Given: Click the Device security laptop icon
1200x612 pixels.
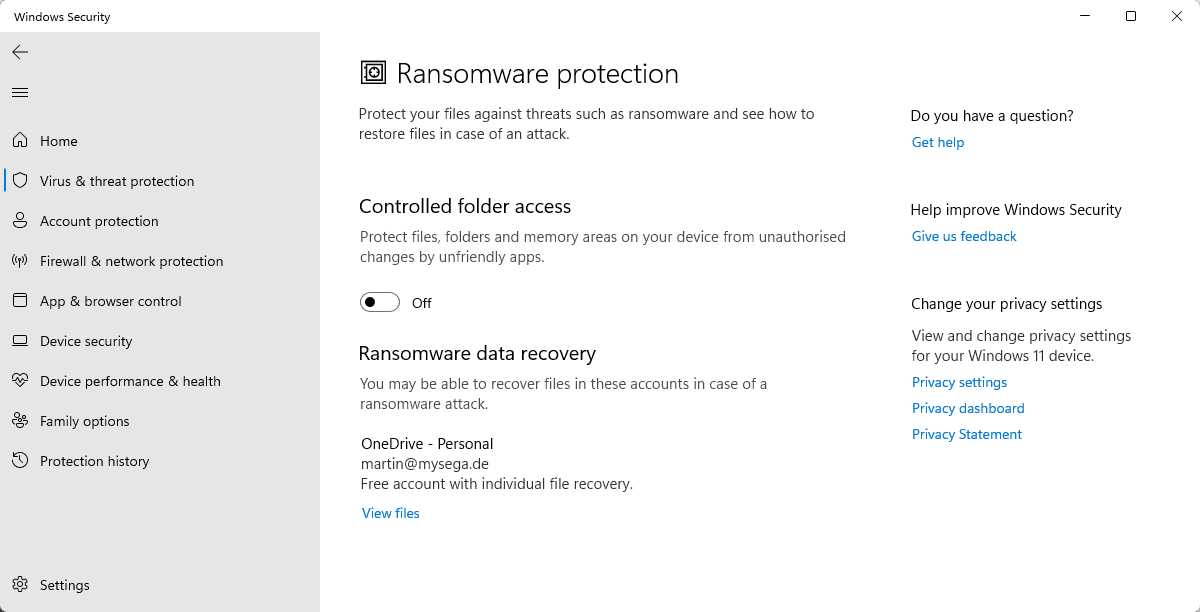Looking at the screenshot, I should [x=20, y=341].
